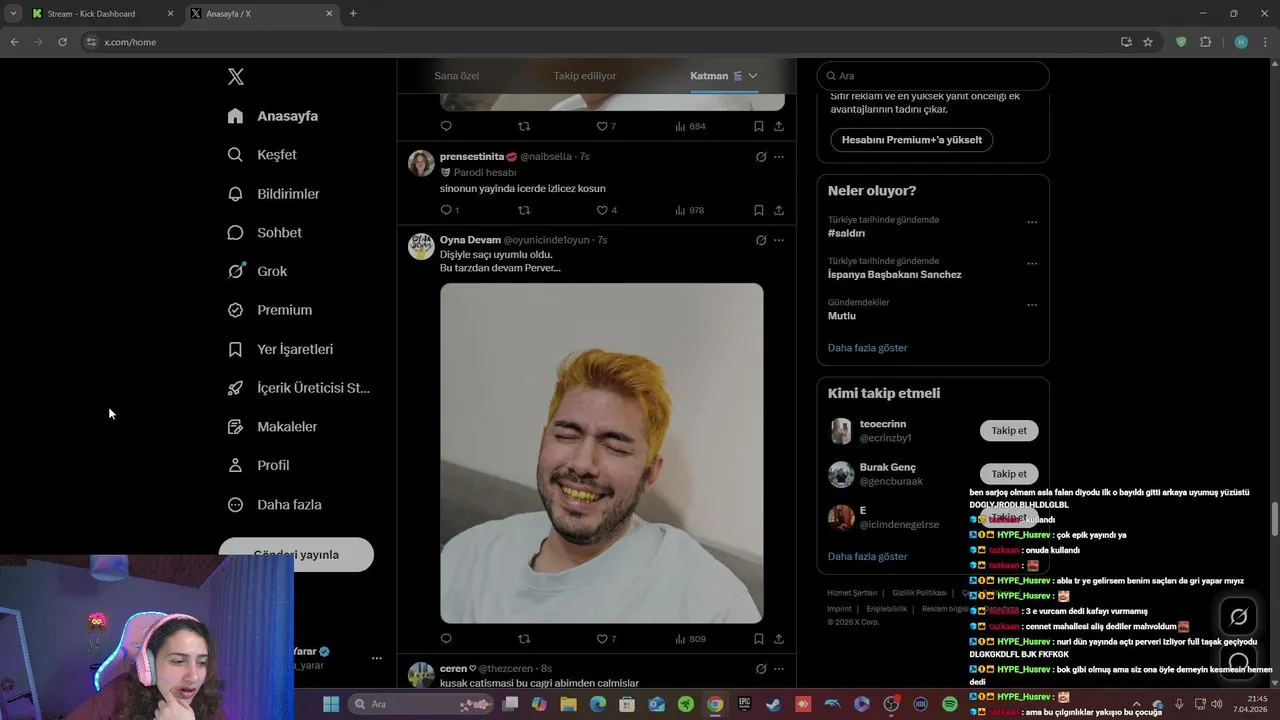Open İspanya Başbakanı Sanchez trend
This screenshot has width=1280, height=720.
tap(895, 274)
